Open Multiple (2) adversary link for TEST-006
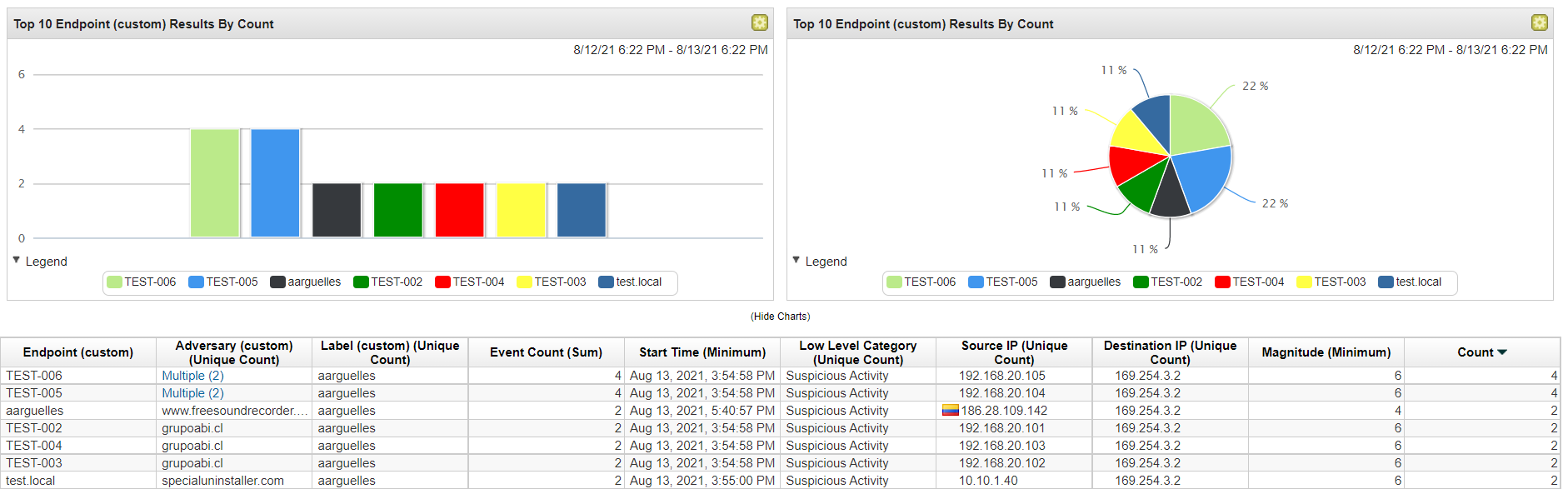Viewport: 1568px width, 494px height. [192, 376]
